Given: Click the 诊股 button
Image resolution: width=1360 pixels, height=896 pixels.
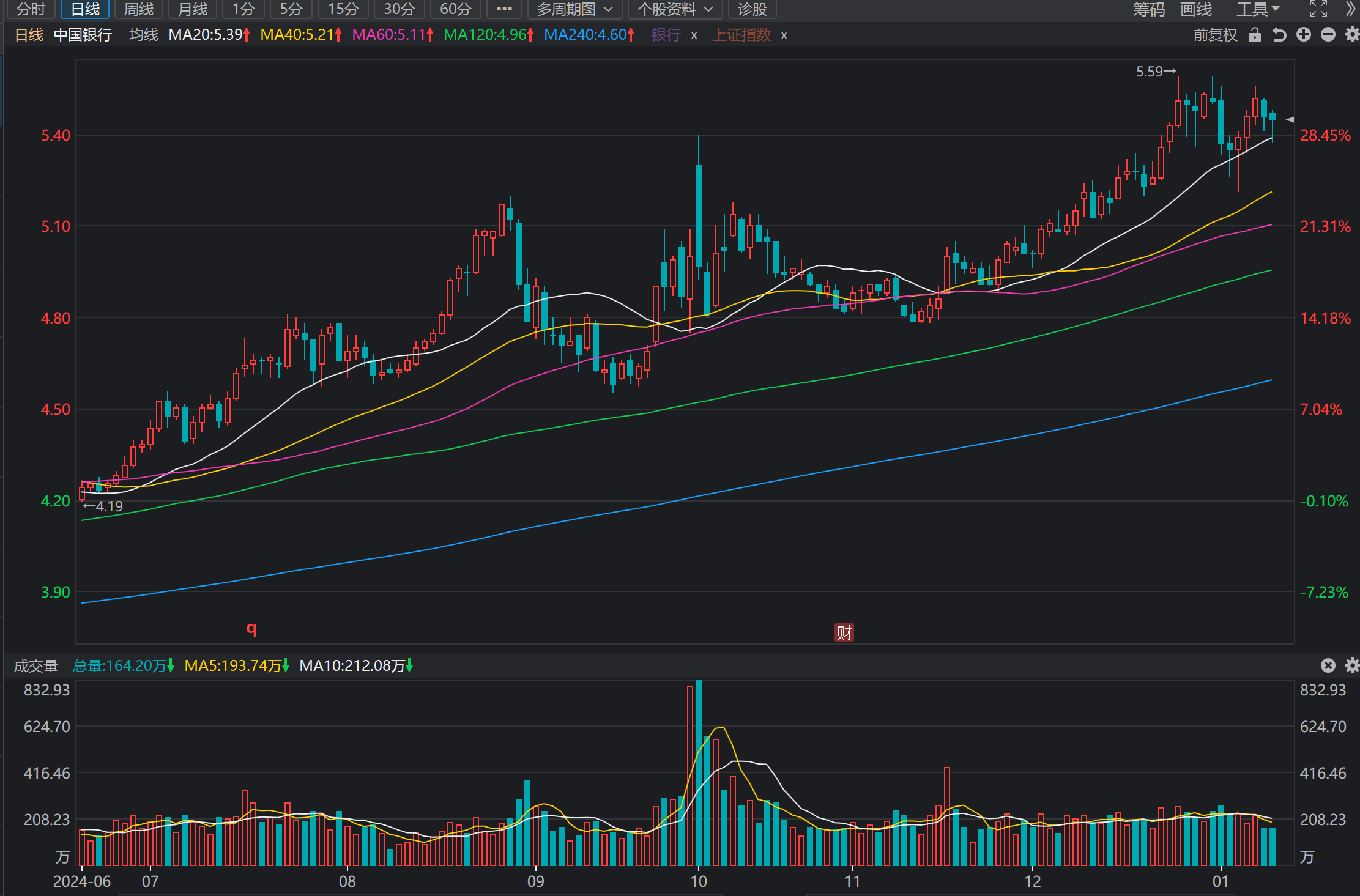Looking at the screenshot, I should (752, 9).
